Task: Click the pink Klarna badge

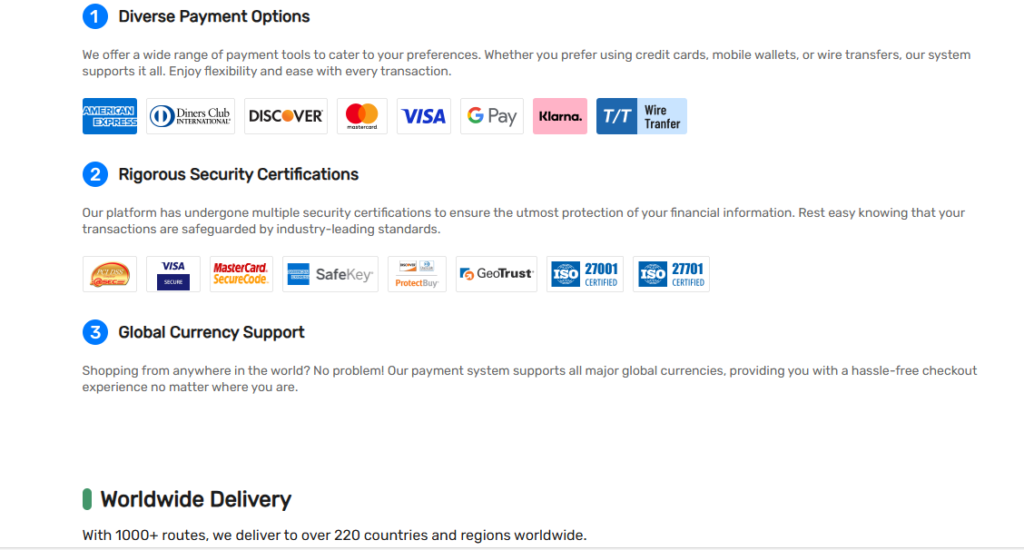Action: tap(560, 116)
